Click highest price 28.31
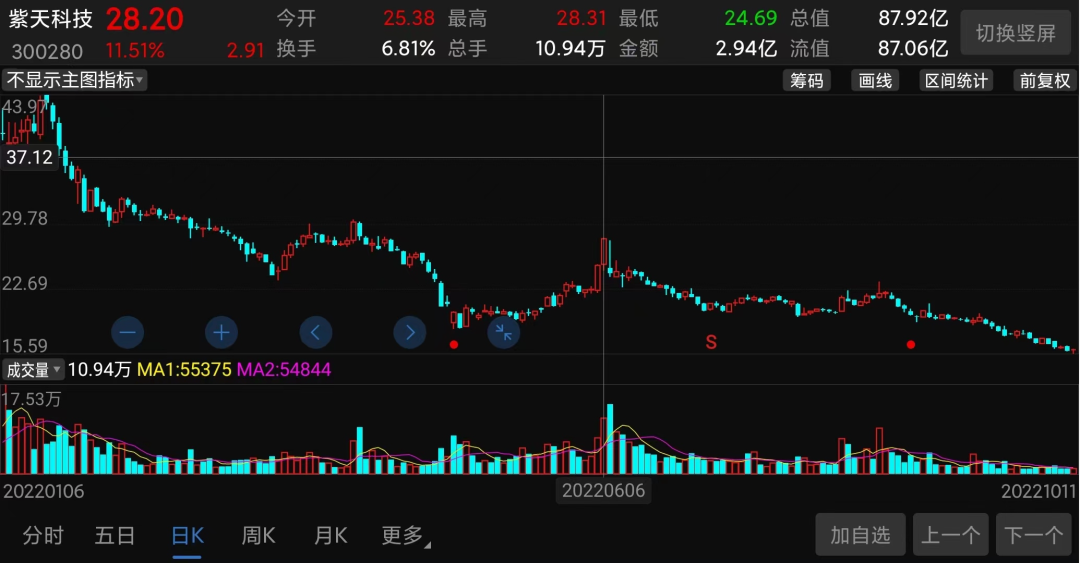This screenshot has height=563, width=1080. [581, 18]
